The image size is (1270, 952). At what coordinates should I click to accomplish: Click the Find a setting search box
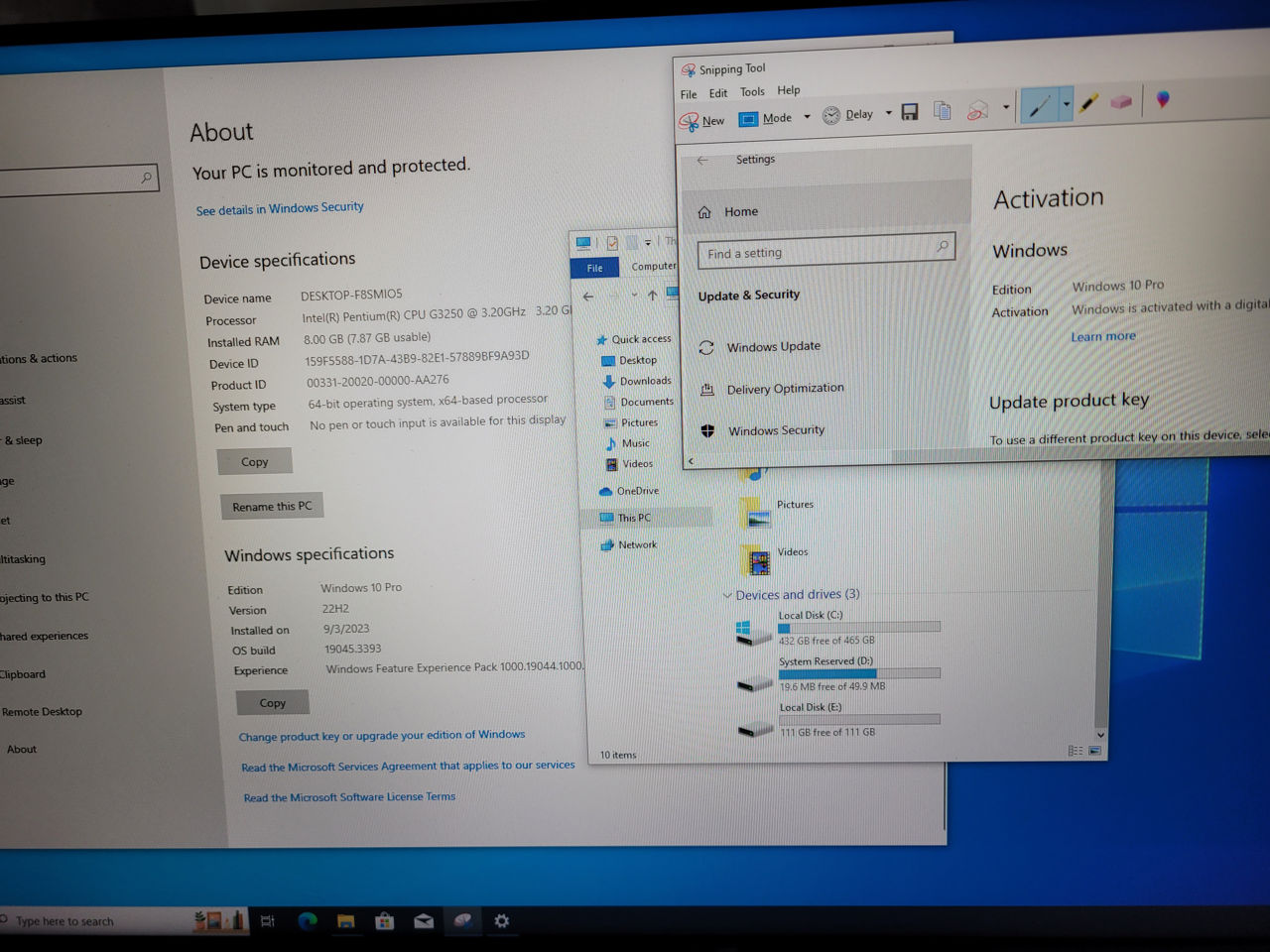825,251
